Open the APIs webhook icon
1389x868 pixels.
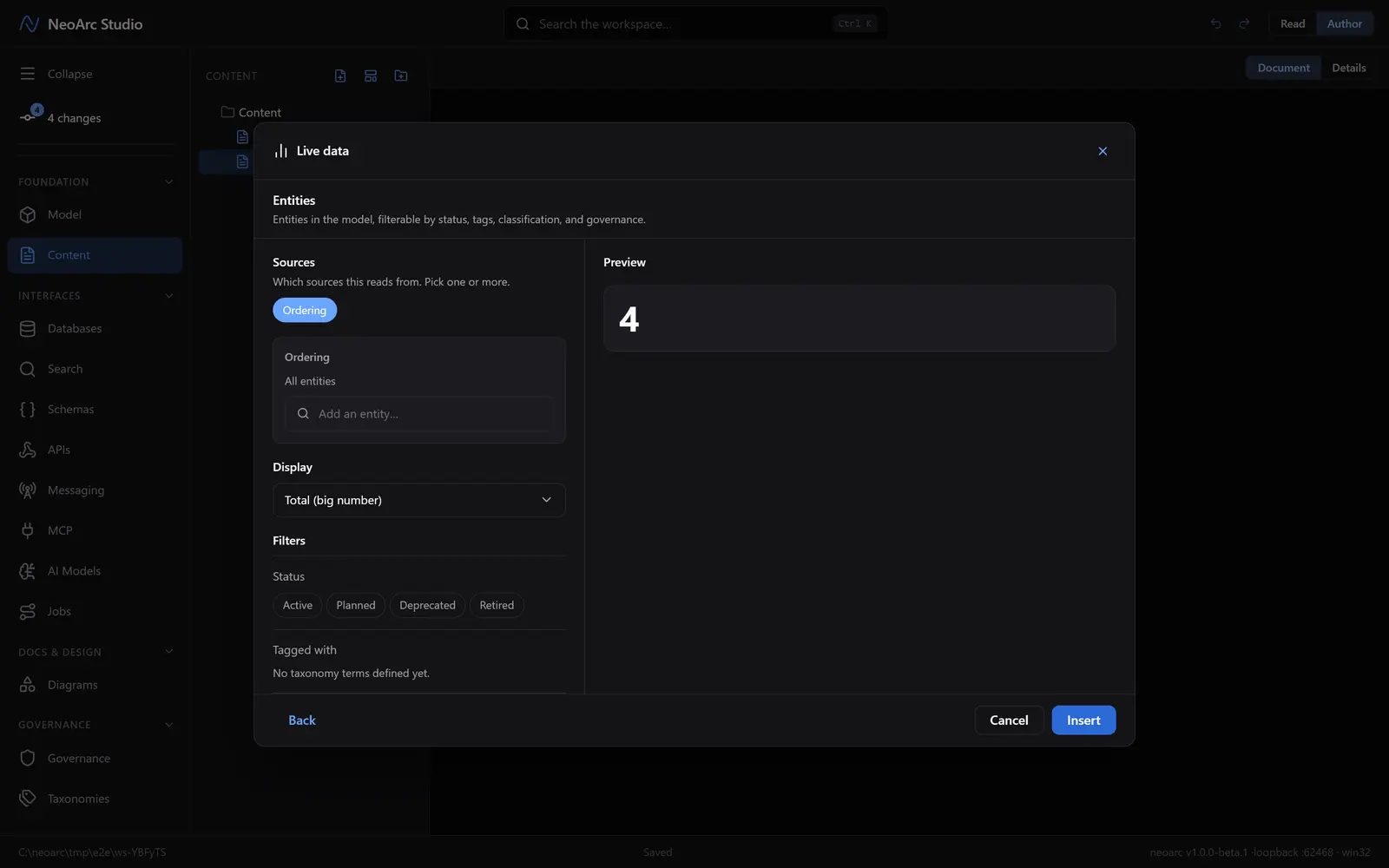click(x=28, y=450)
